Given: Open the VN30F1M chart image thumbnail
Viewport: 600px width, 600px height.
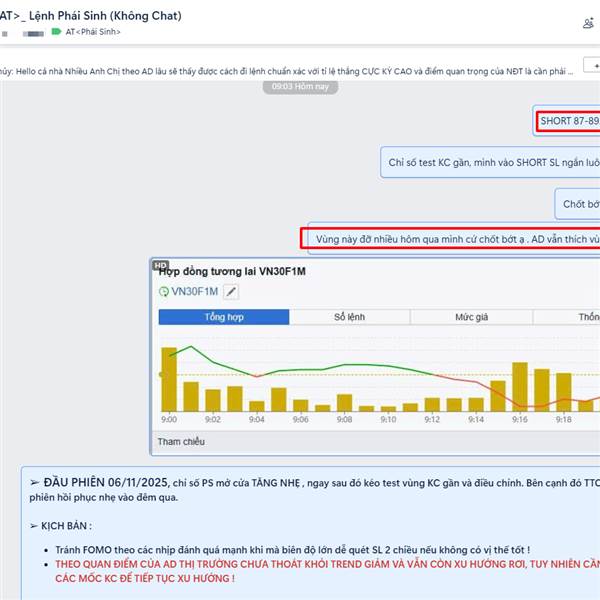Looking at the screenshot, I should click(x=375, y=357).
